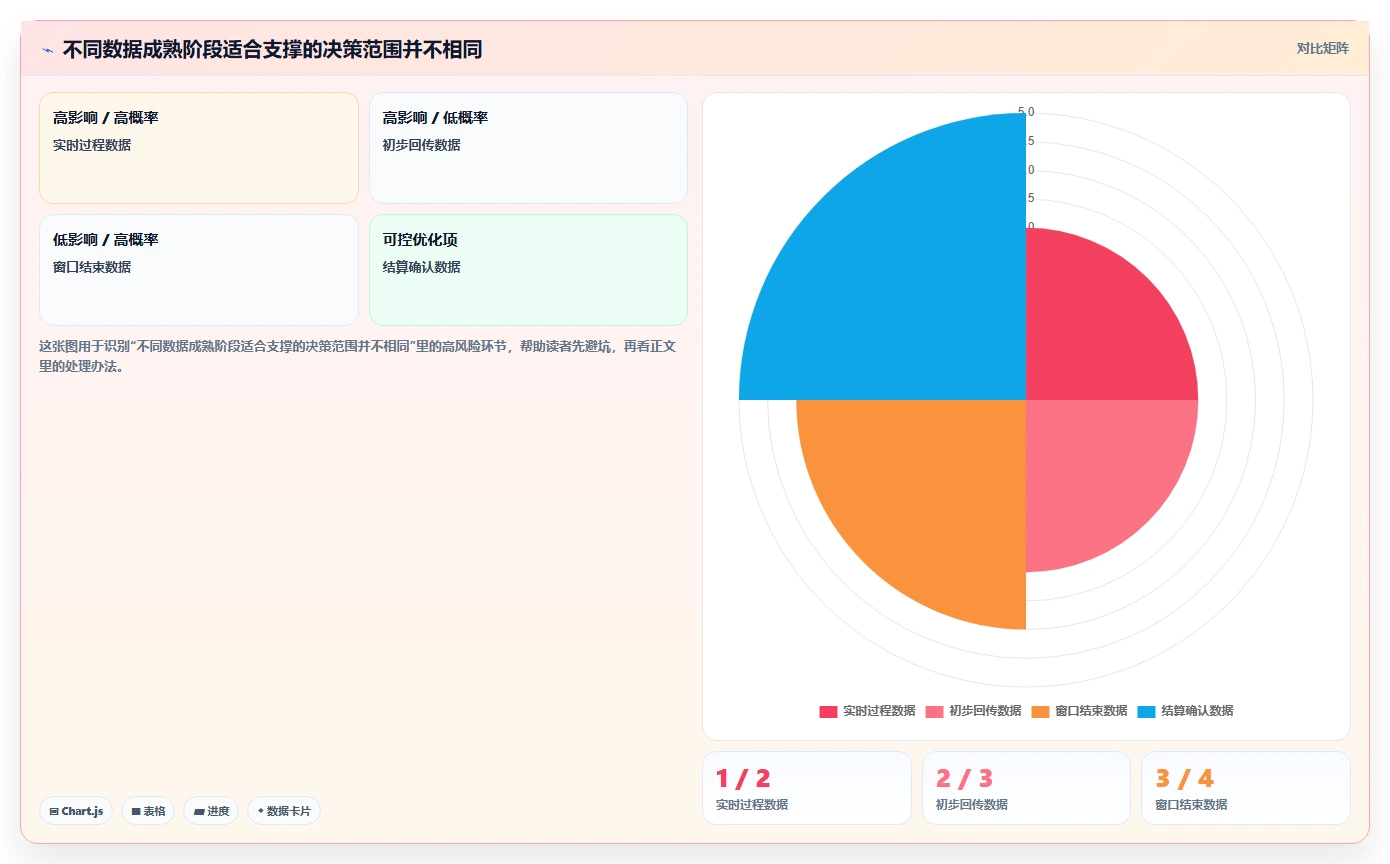Click the description paragraph starting 这张图用于识别

358,356
